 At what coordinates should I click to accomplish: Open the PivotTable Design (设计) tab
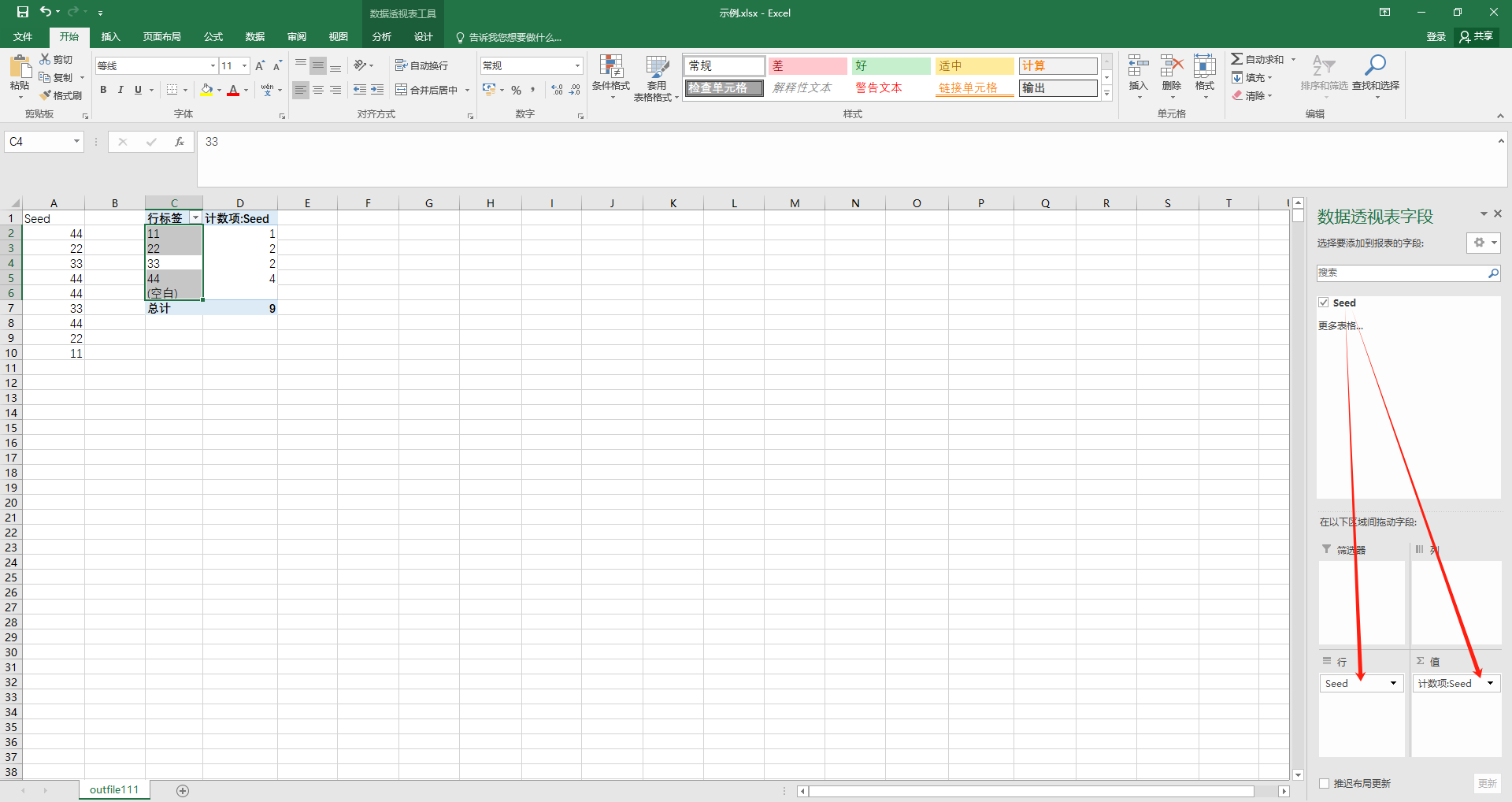click(423, 37)
